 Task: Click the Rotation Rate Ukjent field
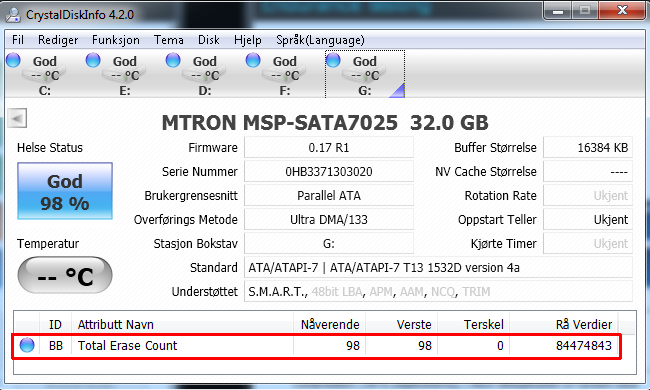588,196
